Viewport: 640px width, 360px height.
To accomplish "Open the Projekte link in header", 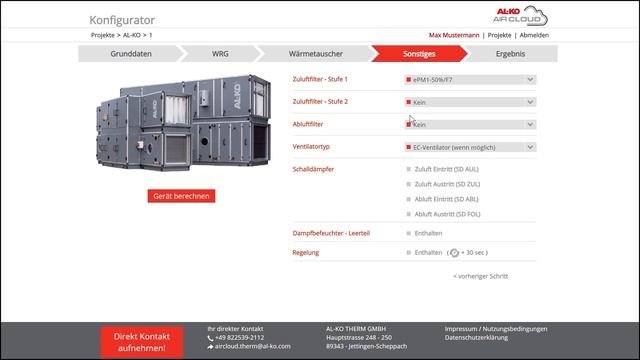I will coord(499,35).
